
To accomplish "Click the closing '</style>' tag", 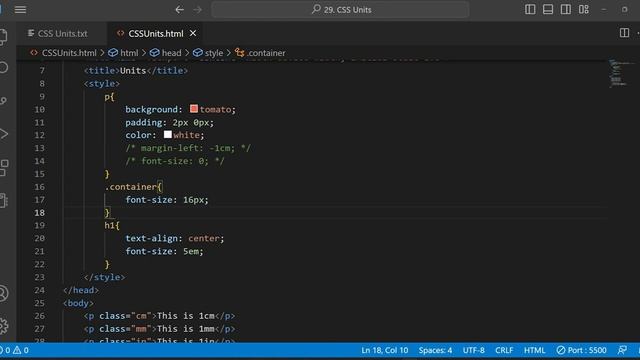I will click(104, 277).
